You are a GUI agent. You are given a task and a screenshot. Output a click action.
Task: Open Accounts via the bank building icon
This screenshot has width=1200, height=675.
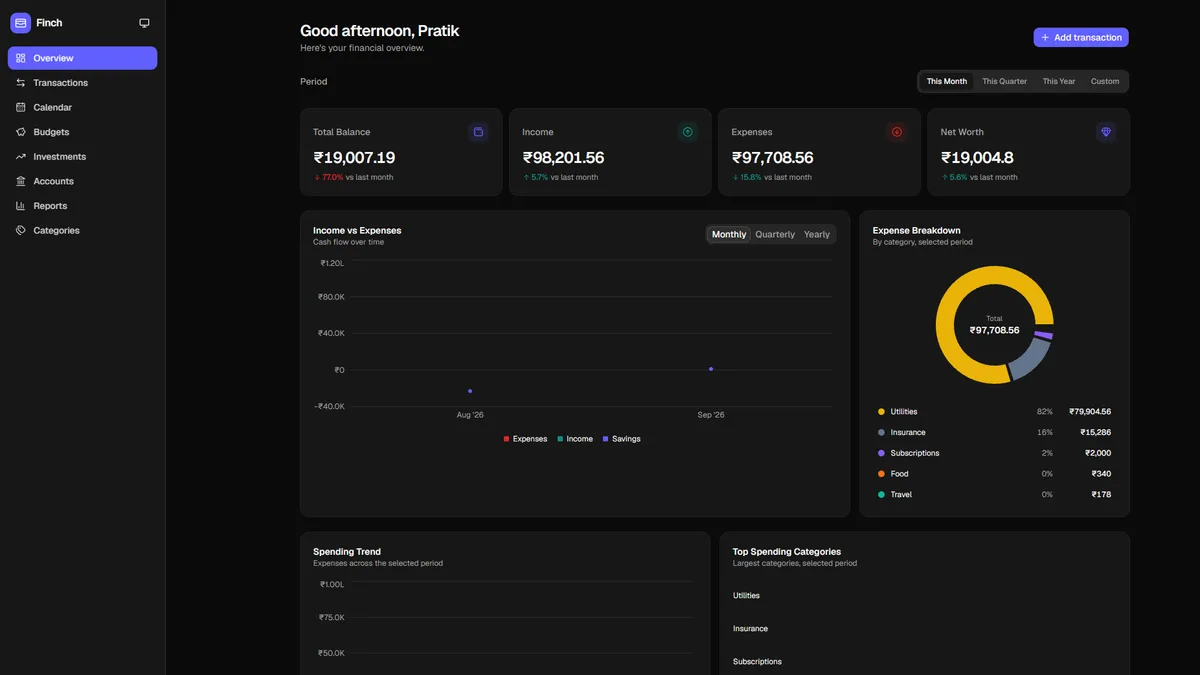point(21,181)
